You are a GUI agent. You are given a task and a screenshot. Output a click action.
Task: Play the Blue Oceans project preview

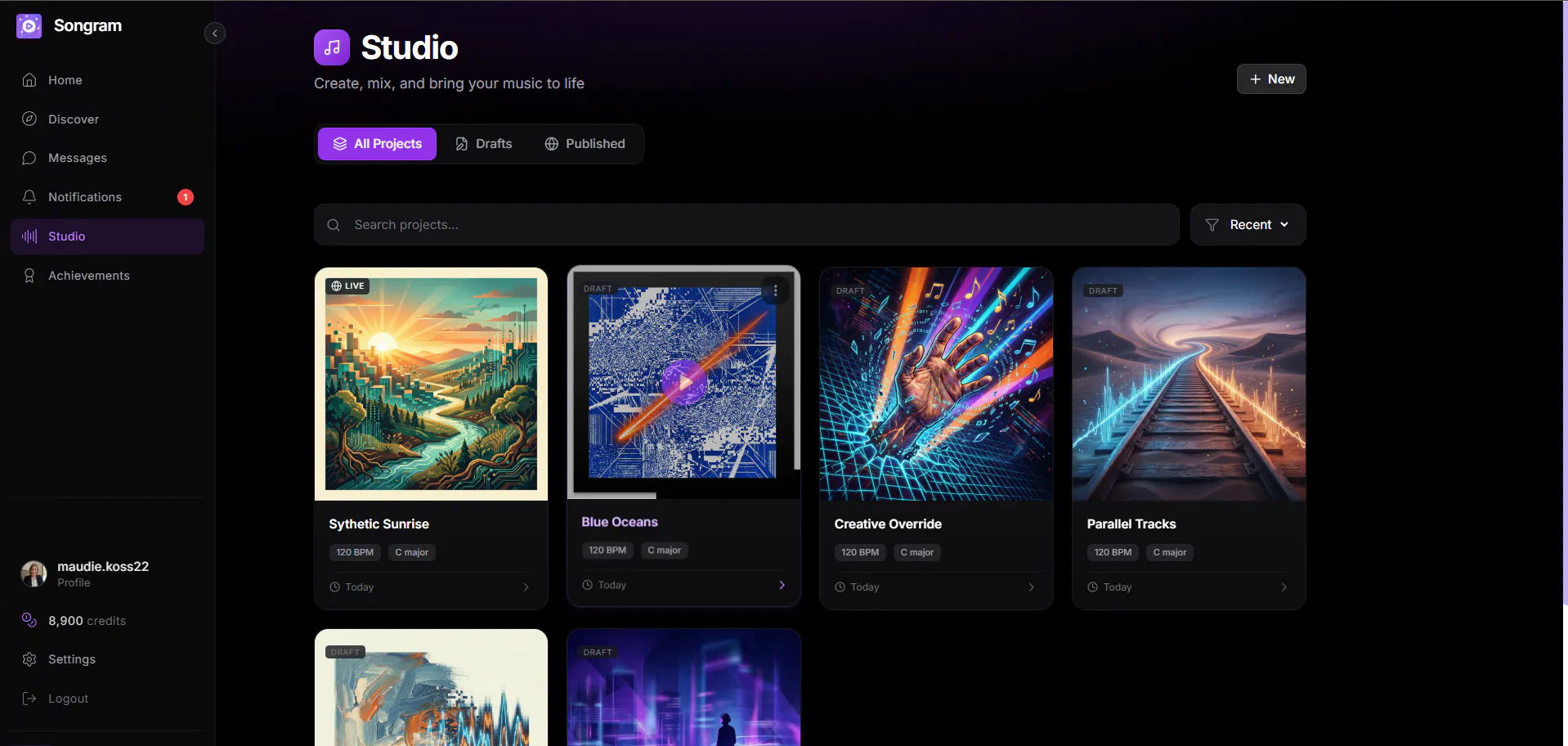(x=683, y=382)
